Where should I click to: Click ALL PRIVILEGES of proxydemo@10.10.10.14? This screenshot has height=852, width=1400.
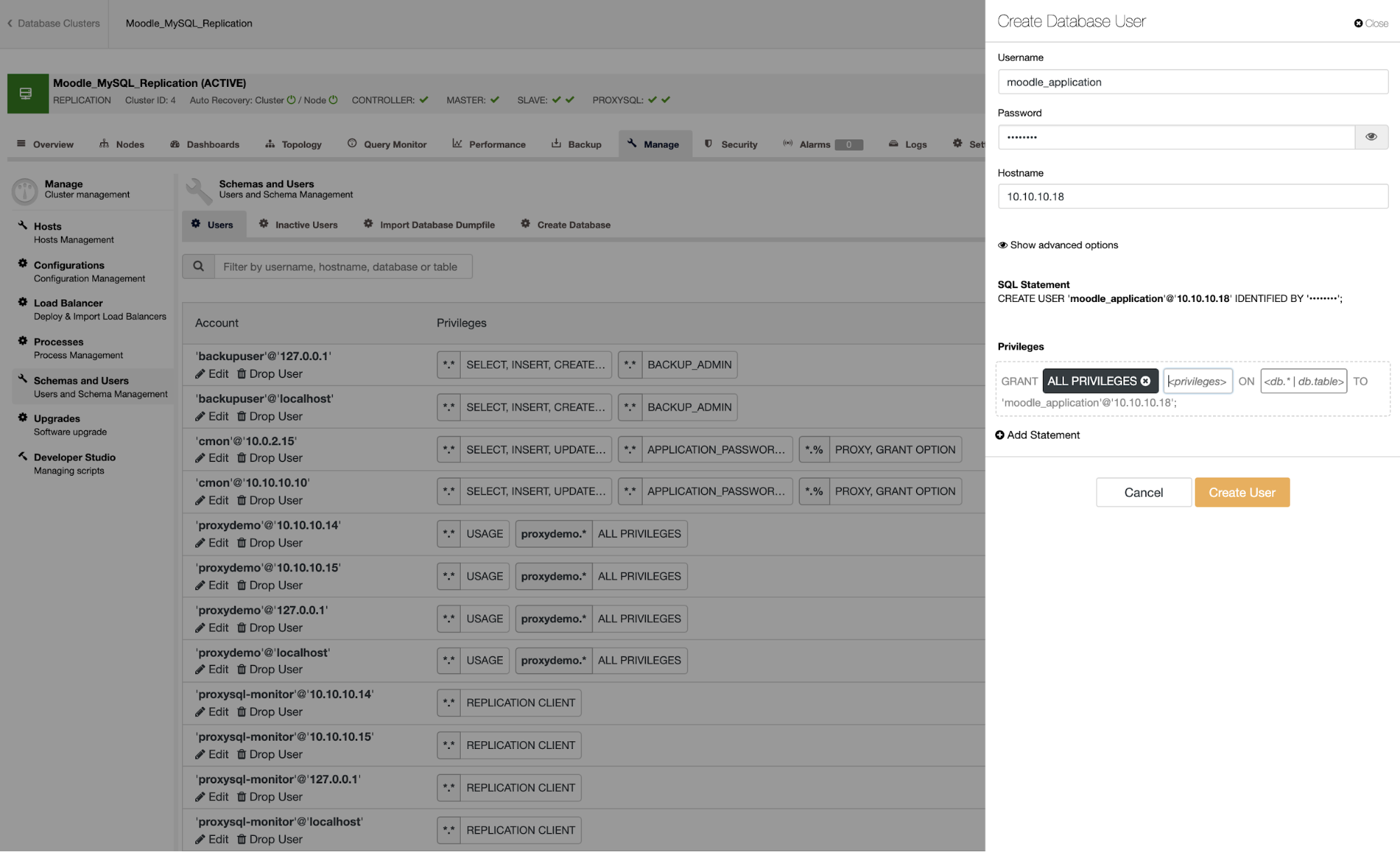[x=639, y=534]
